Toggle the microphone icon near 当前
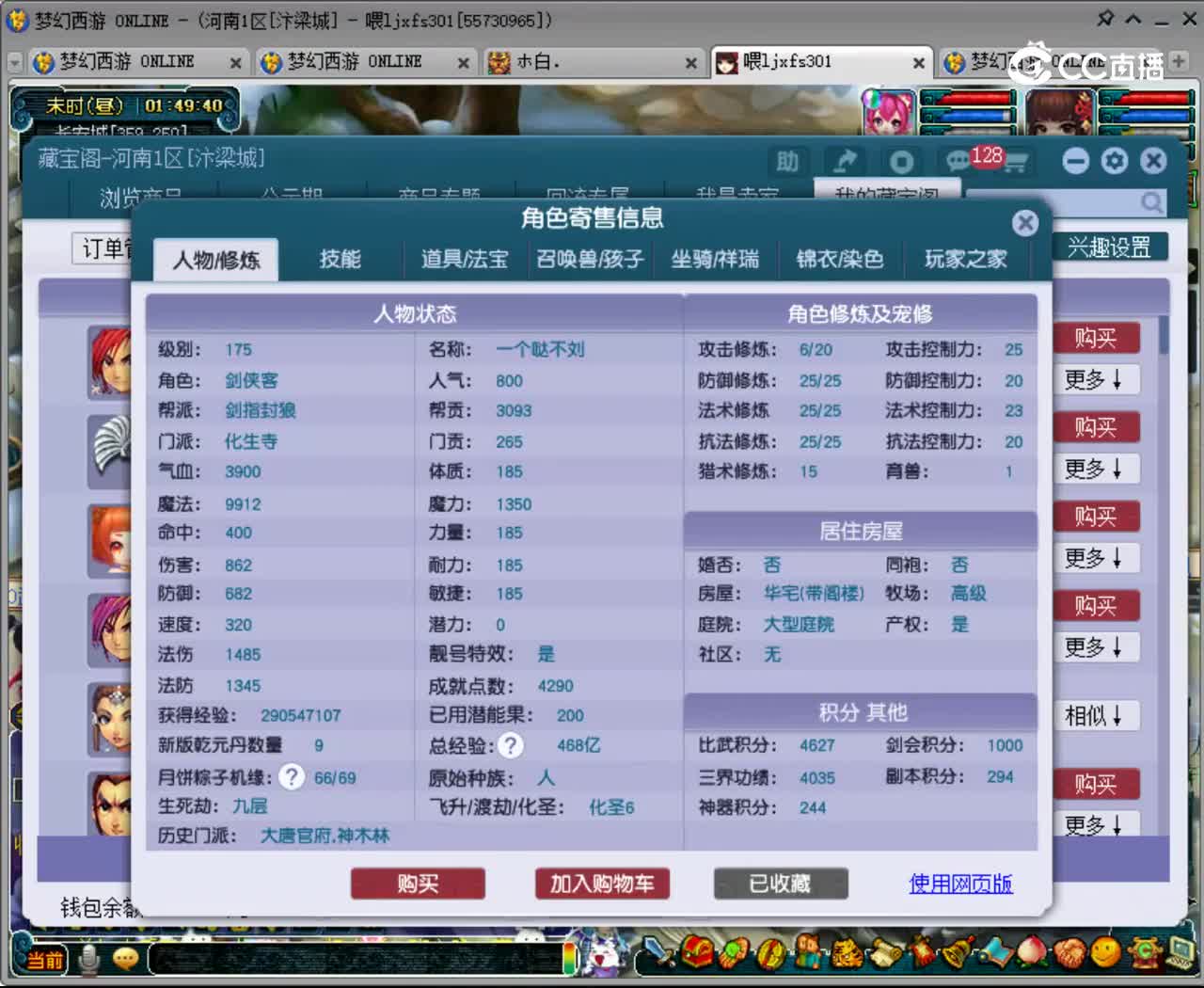Viewport: 1204px width, 988px height. click(x=90, y=959)
